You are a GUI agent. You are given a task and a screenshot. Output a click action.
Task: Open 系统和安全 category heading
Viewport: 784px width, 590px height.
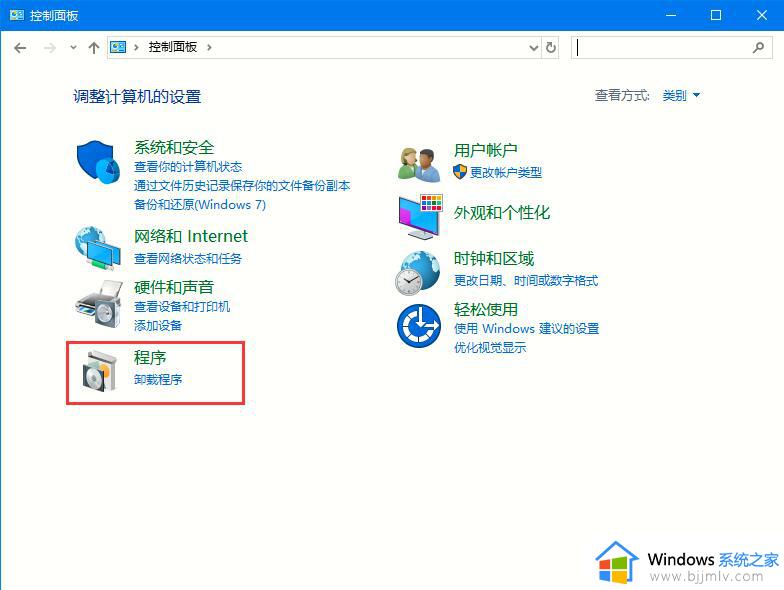coord(174,147)
